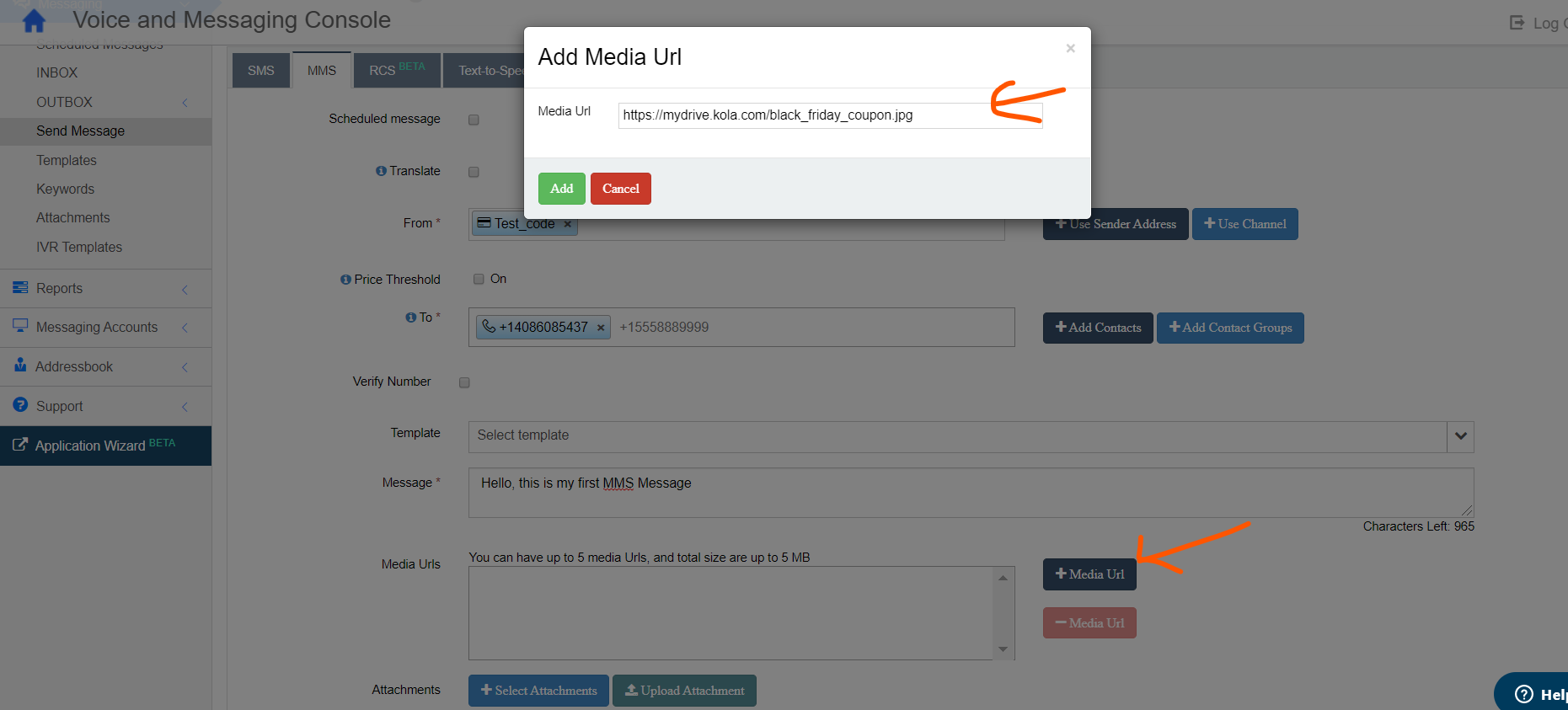
Task: Open the RCS BETA tab
Action: click(396, 71)
